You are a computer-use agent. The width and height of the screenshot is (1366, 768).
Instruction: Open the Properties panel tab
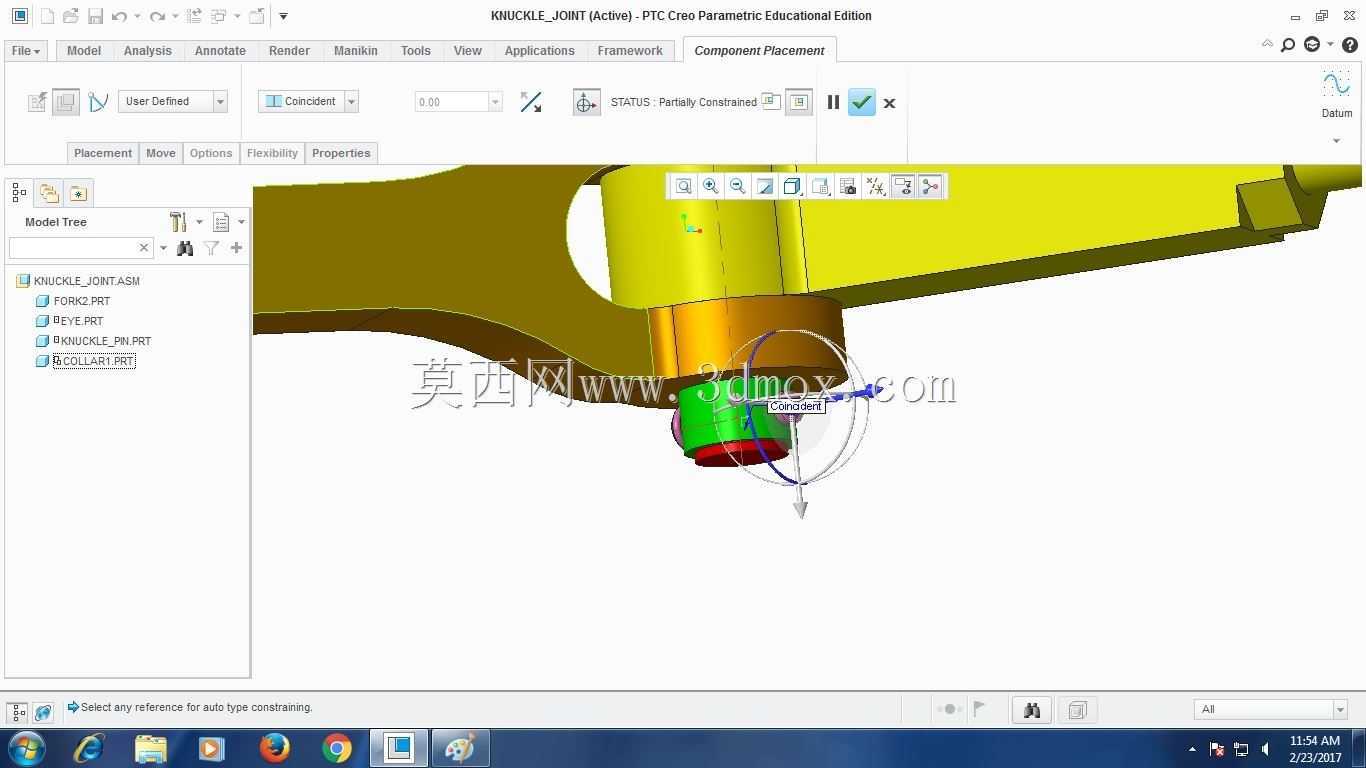pyautogui.click(x=341, y=153)
